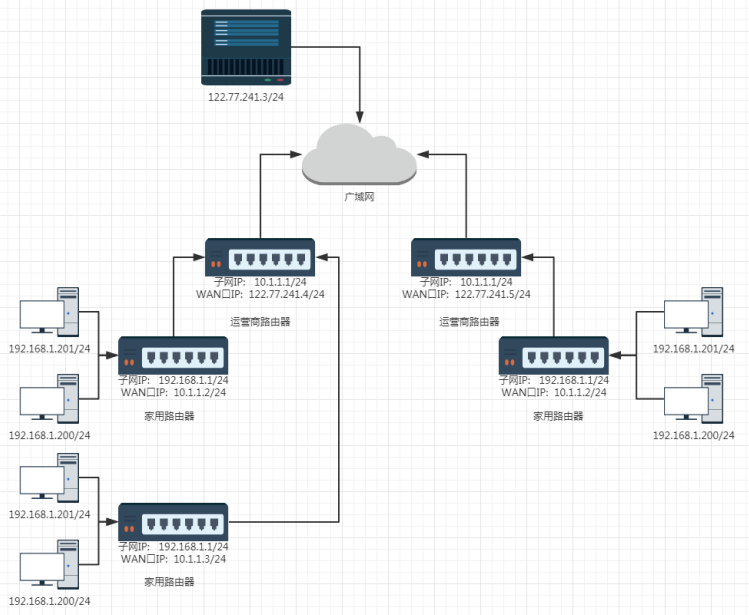Select 子网IP: 192.168.1.1/24 above WAN 10.1.1.3/24

tap(173, 547)
